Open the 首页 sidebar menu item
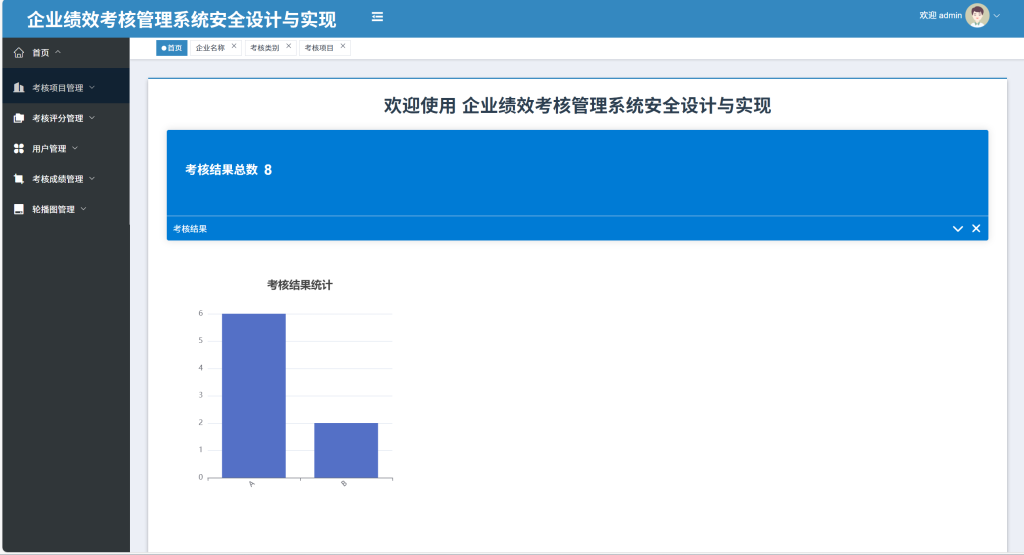Viewport: 1024px width, 555px height. pos(65,53)
